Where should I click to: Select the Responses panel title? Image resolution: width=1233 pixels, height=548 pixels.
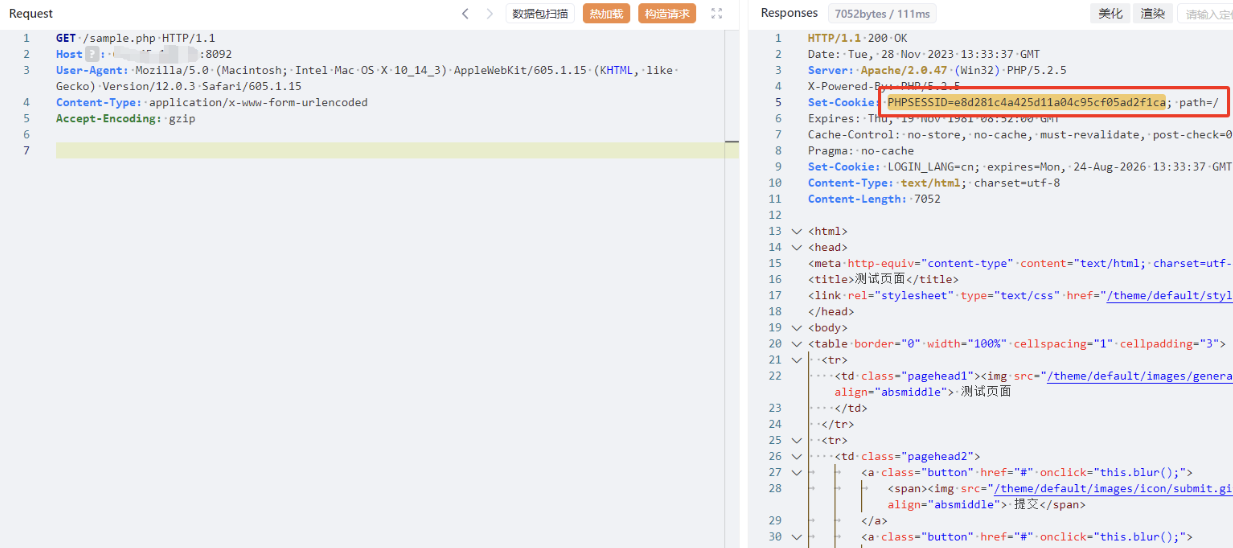[789, 13]
